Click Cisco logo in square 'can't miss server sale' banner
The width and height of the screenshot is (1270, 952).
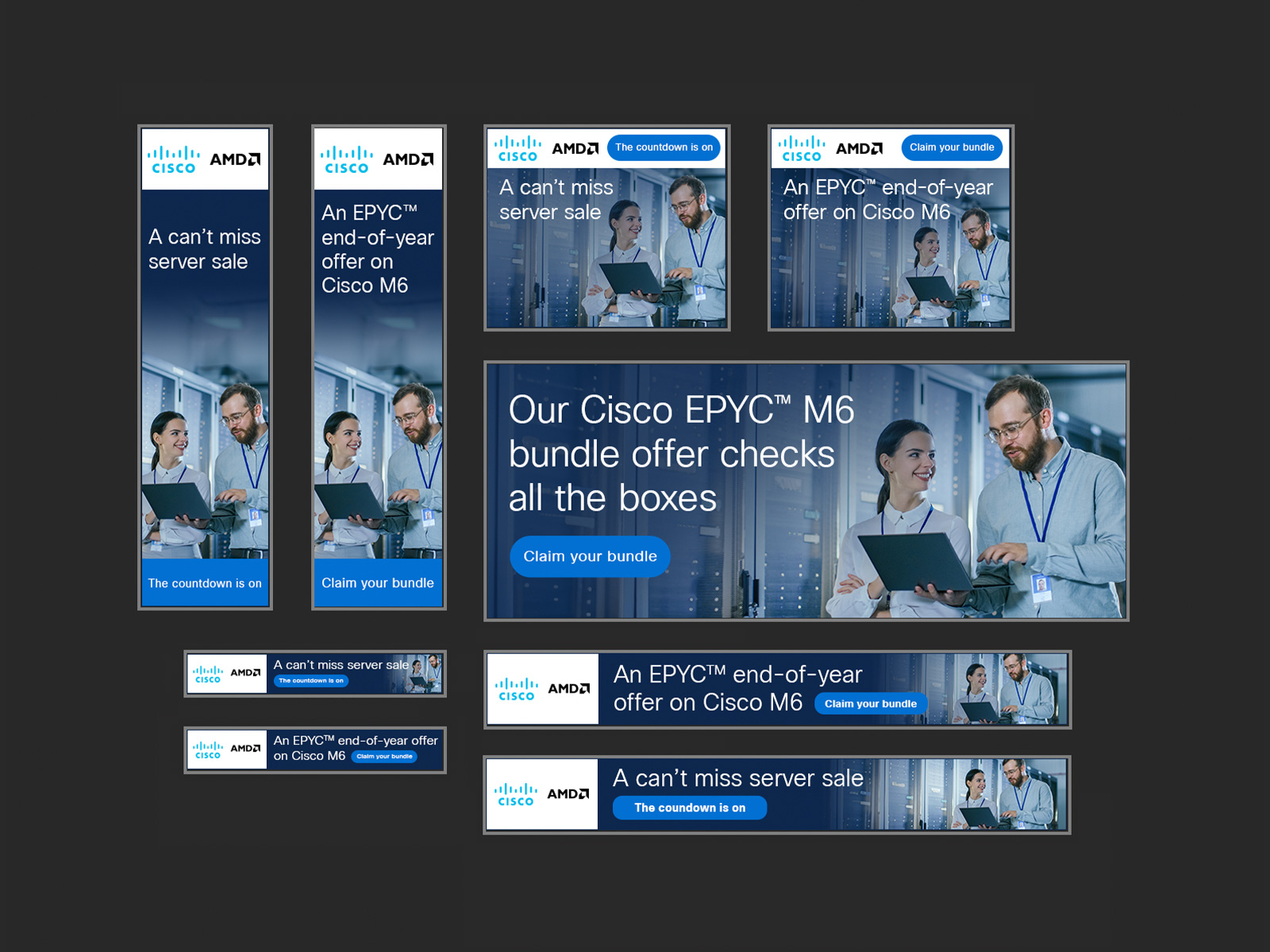[x=518, y=148]
